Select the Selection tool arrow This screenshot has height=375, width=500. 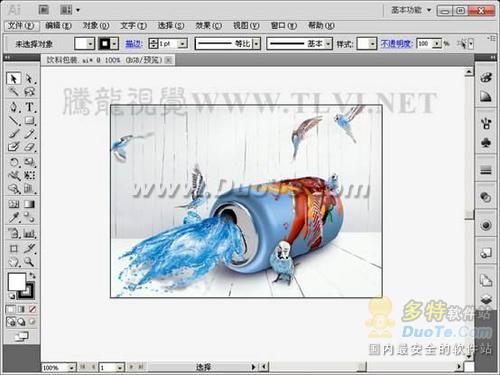click(x=13, y=79)
